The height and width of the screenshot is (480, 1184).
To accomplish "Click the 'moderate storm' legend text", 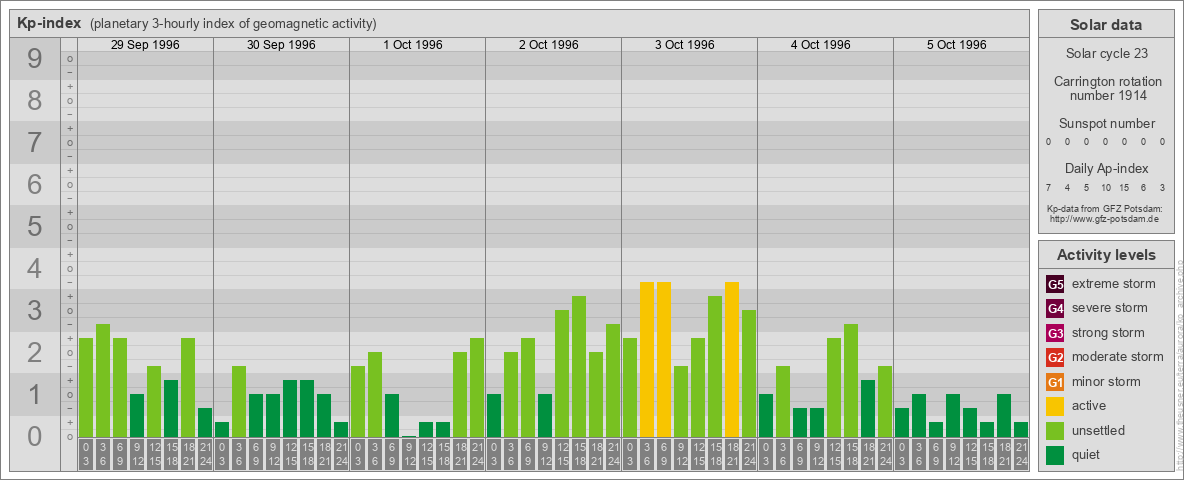I will 1118,356.
